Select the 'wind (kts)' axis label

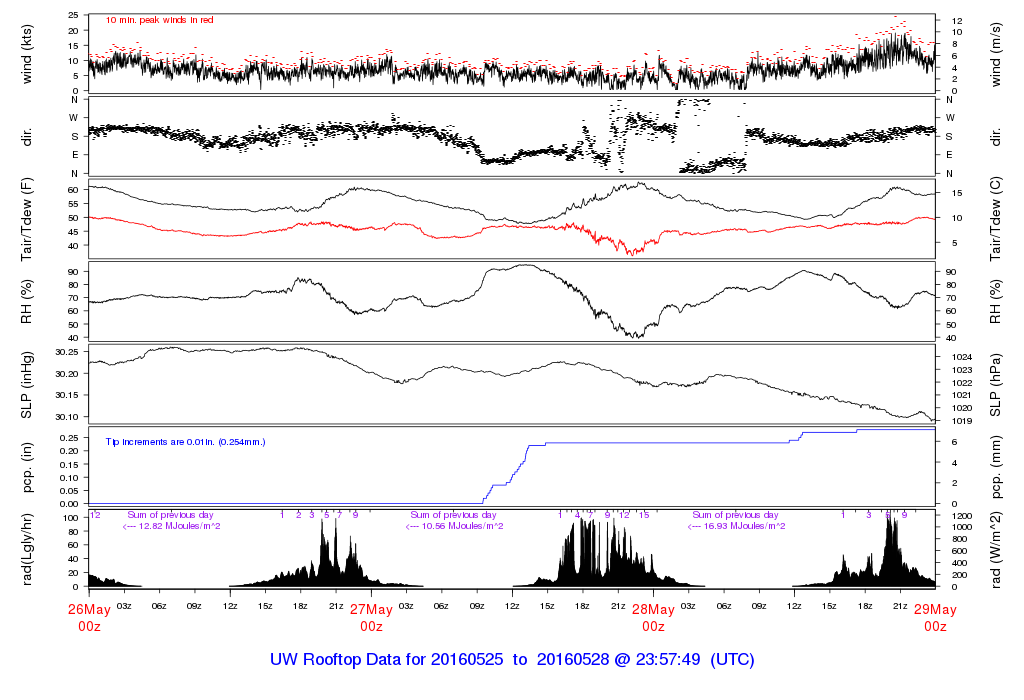click(27, 54)
